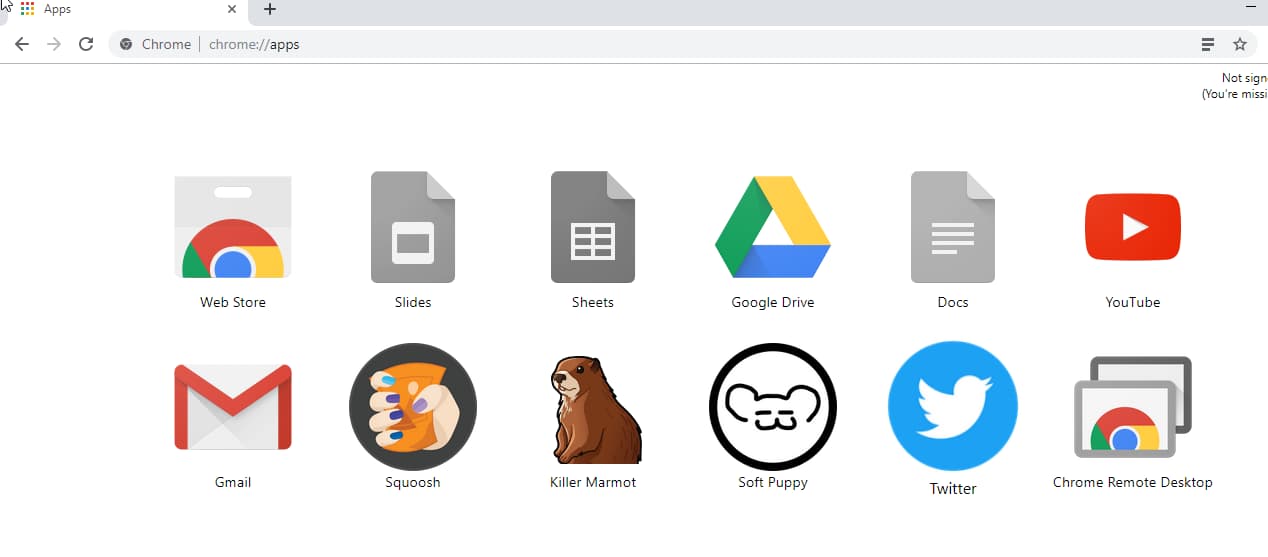Open the Gmail app

coord(233,407)
